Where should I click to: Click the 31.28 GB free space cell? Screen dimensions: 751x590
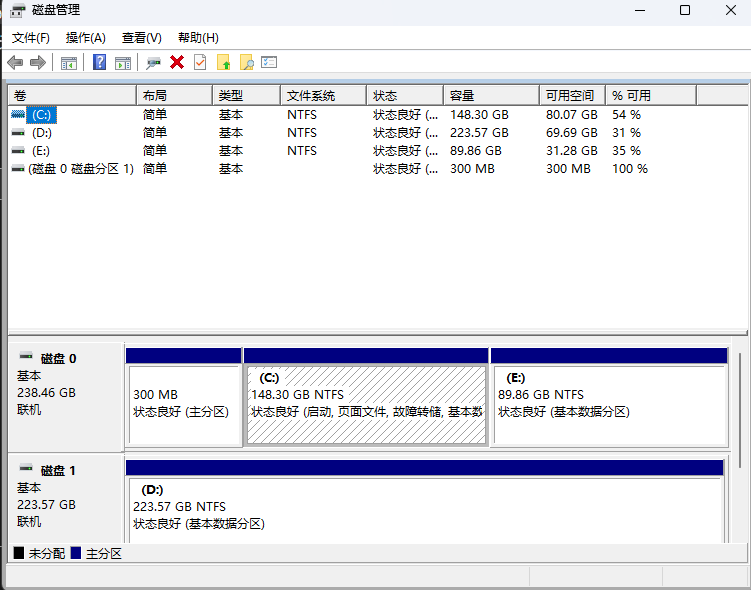point(571,151)
